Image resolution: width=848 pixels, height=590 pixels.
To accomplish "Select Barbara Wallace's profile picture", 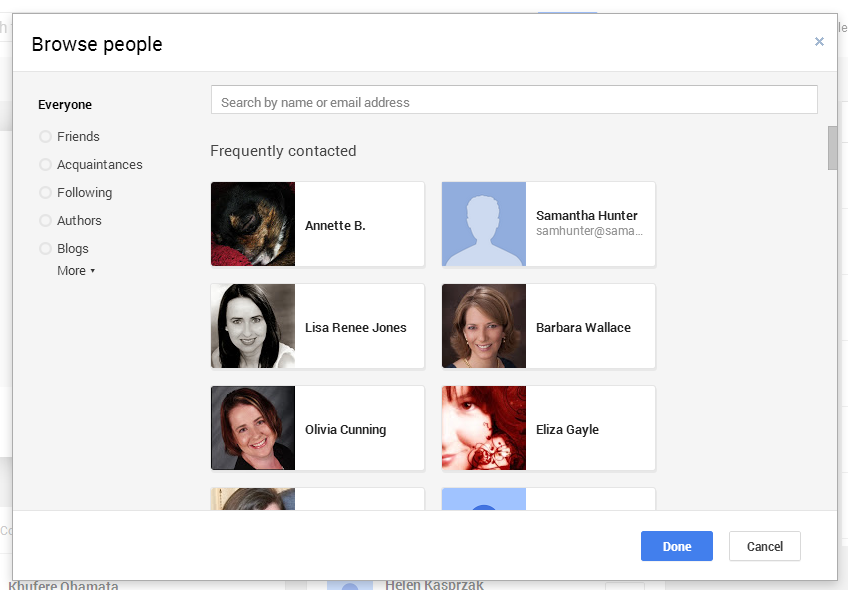I will [x=484, y=326].
